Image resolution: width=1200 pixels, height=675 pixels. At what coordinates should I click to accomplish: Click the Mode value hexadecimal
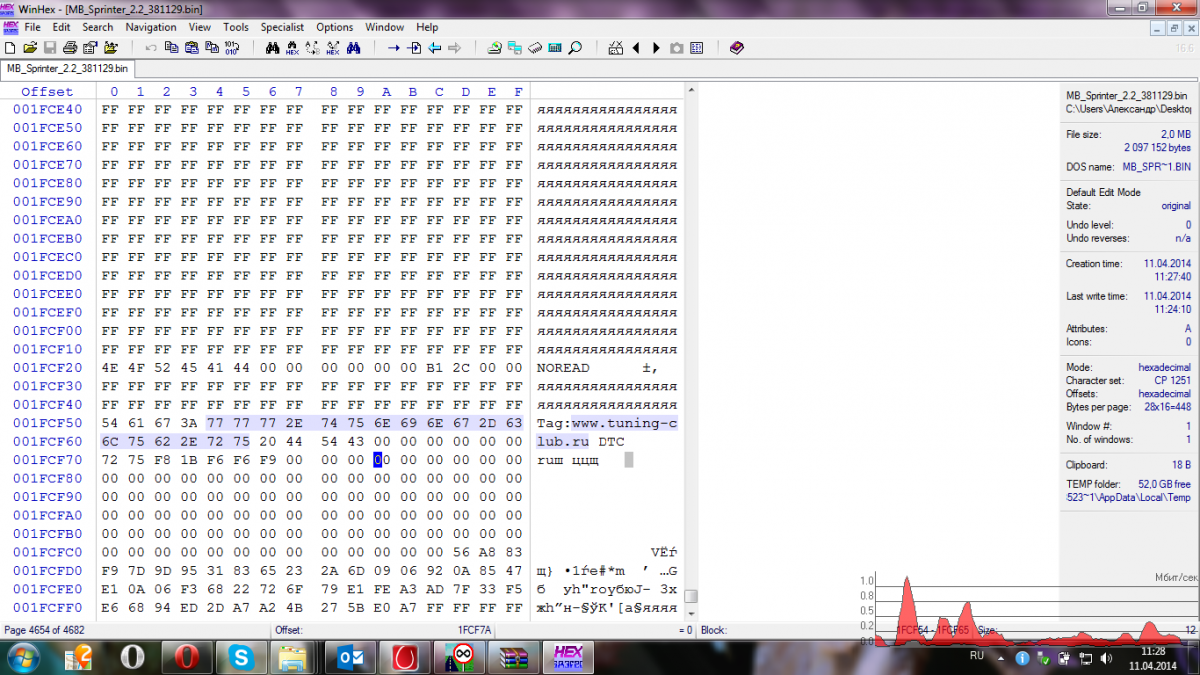1164,368
